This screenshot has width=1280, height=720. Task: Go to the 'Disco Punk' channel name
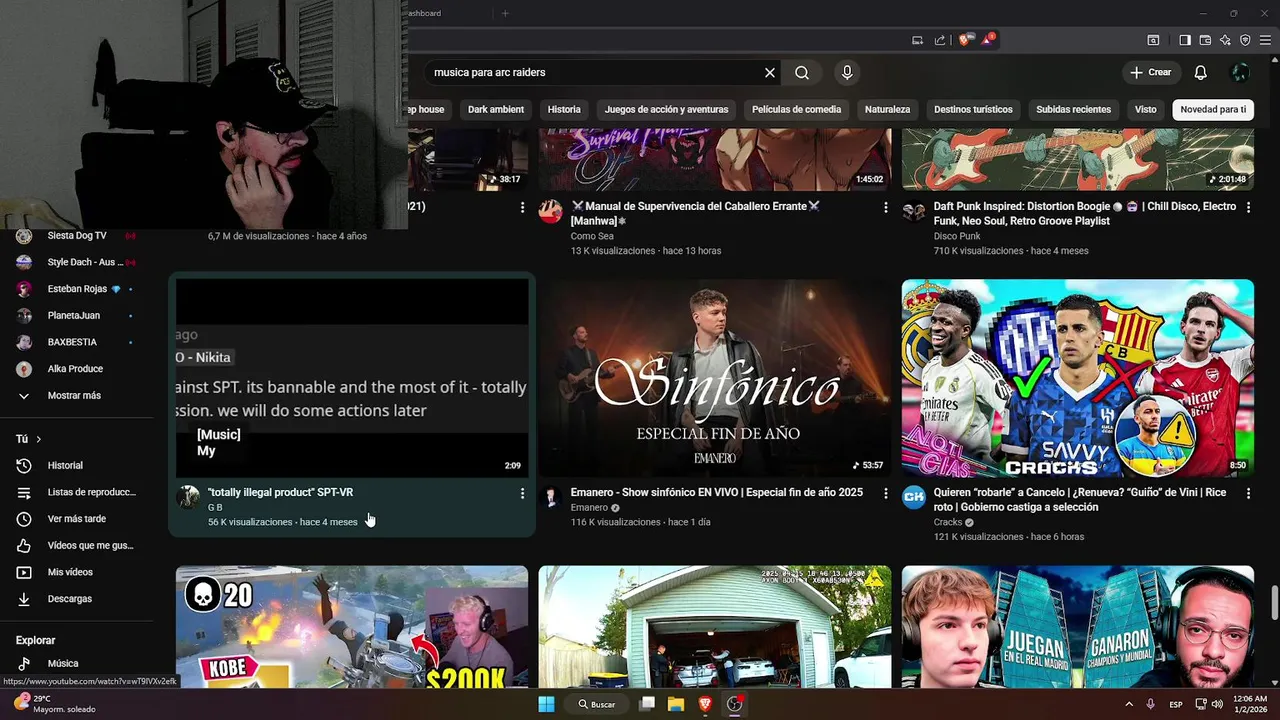point(957,237)
